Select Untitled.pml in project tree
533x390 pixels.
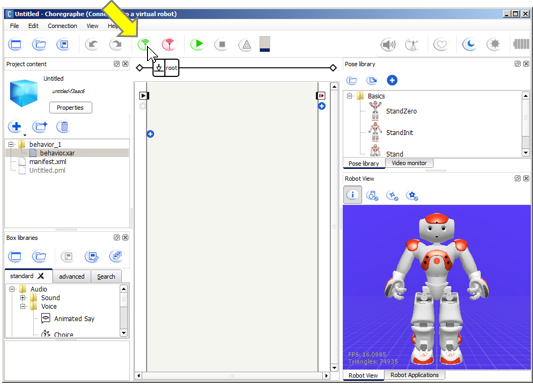(47, 170)
